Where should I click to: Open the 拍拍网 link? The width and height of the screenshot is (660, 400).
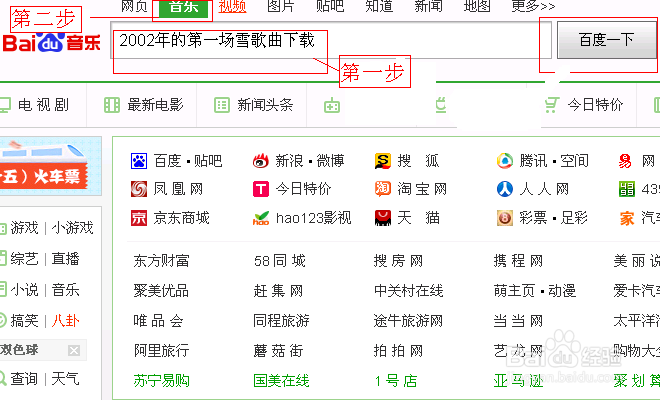click(x=398, y=351)
